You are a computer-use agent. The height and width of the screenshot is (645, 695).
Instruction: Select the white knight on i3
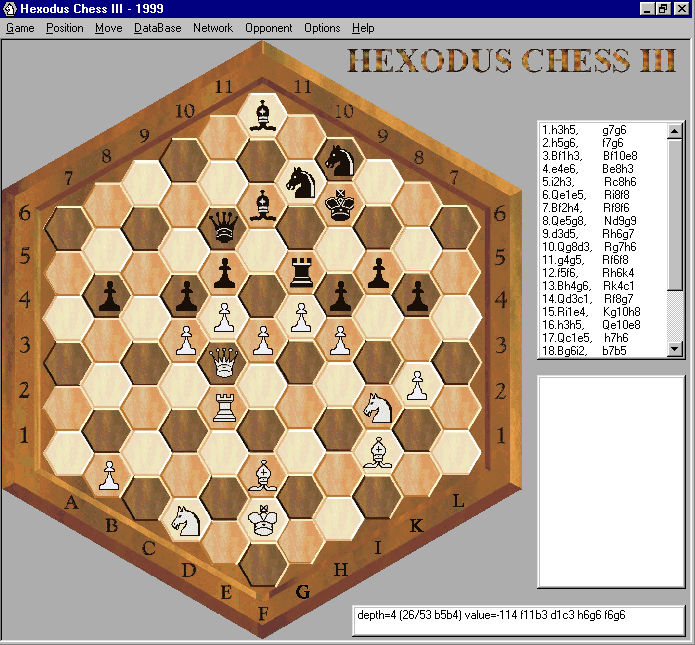click(x=378, y=408)
